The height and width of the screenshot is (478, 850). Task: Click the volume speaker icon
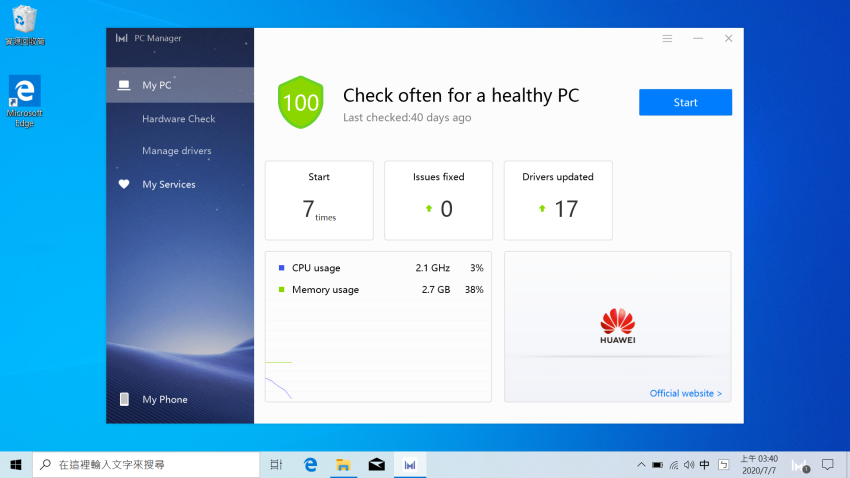[689, 464]
